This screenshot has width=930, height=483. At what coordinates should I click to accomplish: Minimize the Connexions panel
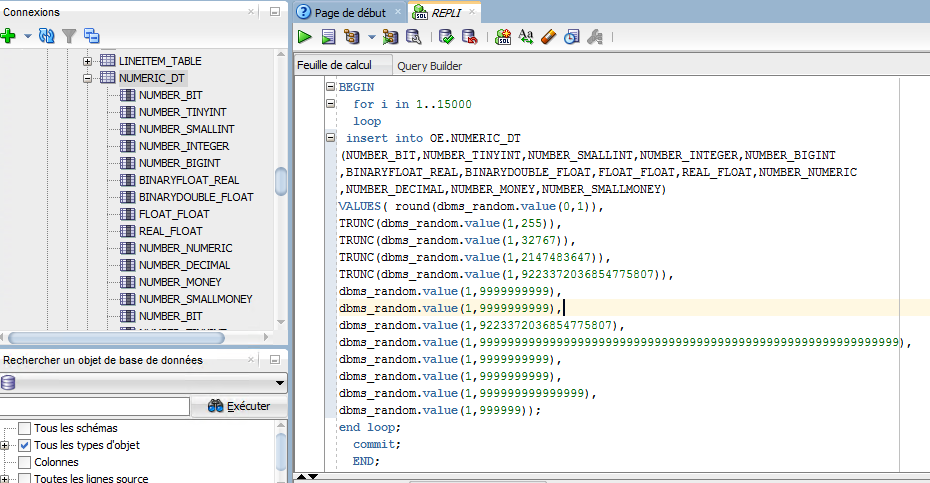coord(275,11)
